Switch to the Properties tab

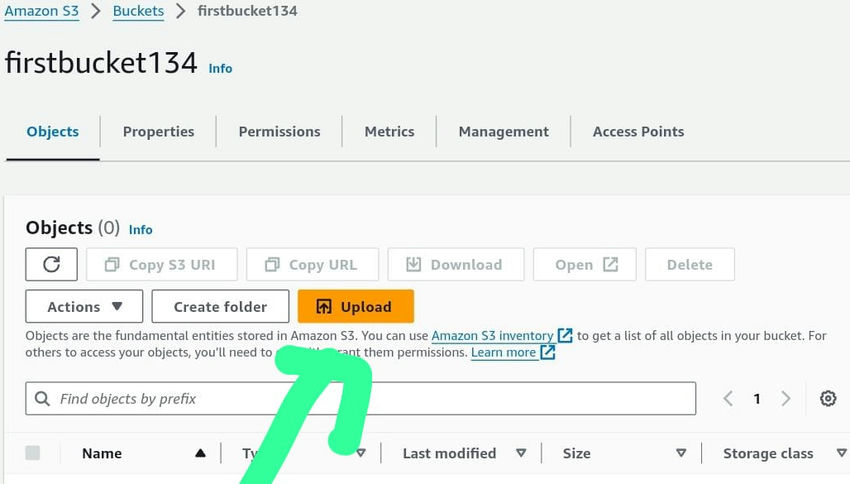[x=158, y=132]
